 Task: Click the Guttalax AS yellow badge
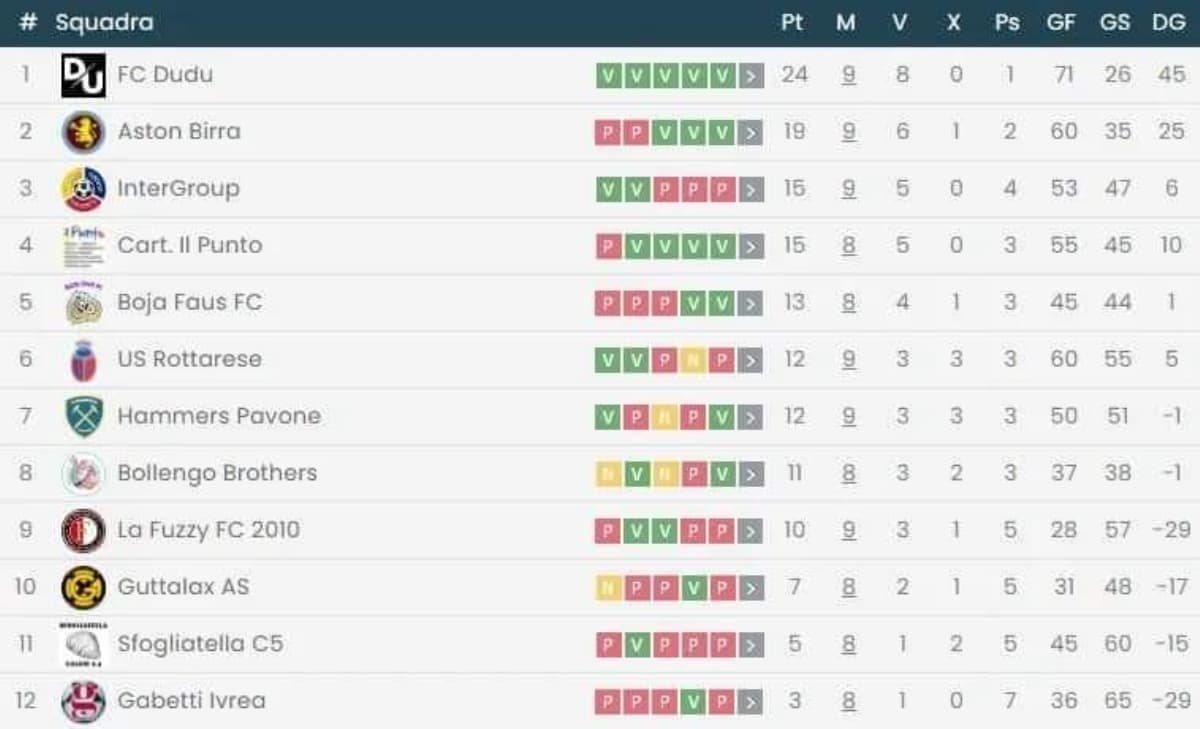click(x=83, y=588)
